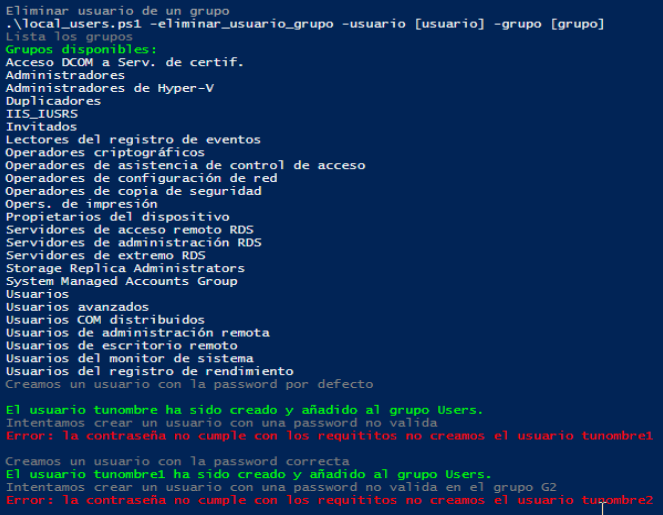Viewport: 663px width, 515px height.
Task: Click the green 'Grupos disponibles:' heading
Action: pos(80,49)
